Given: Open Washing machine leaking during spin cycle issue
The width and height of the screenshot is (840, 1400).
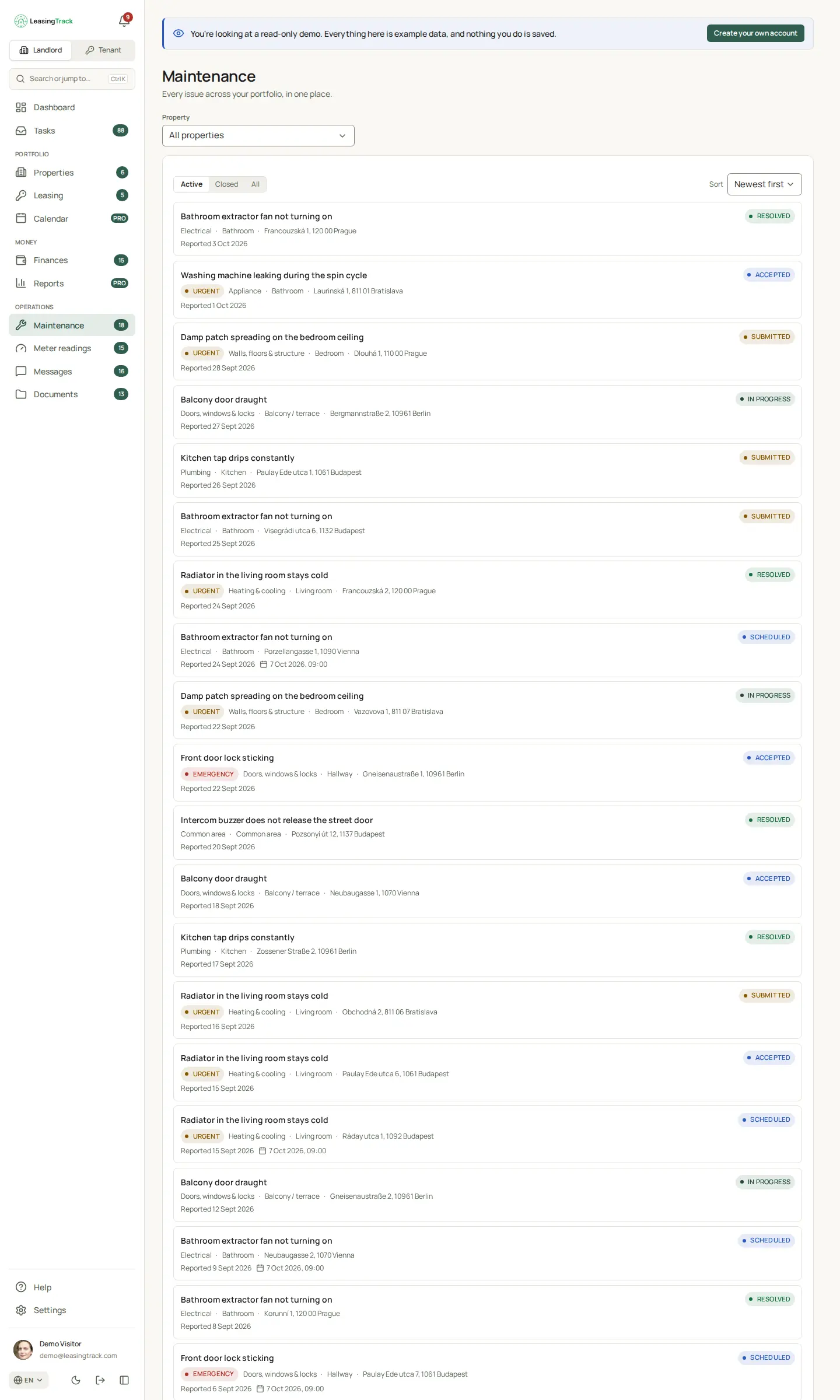Looking at the screenshot, I should click(x=488, y=289).
